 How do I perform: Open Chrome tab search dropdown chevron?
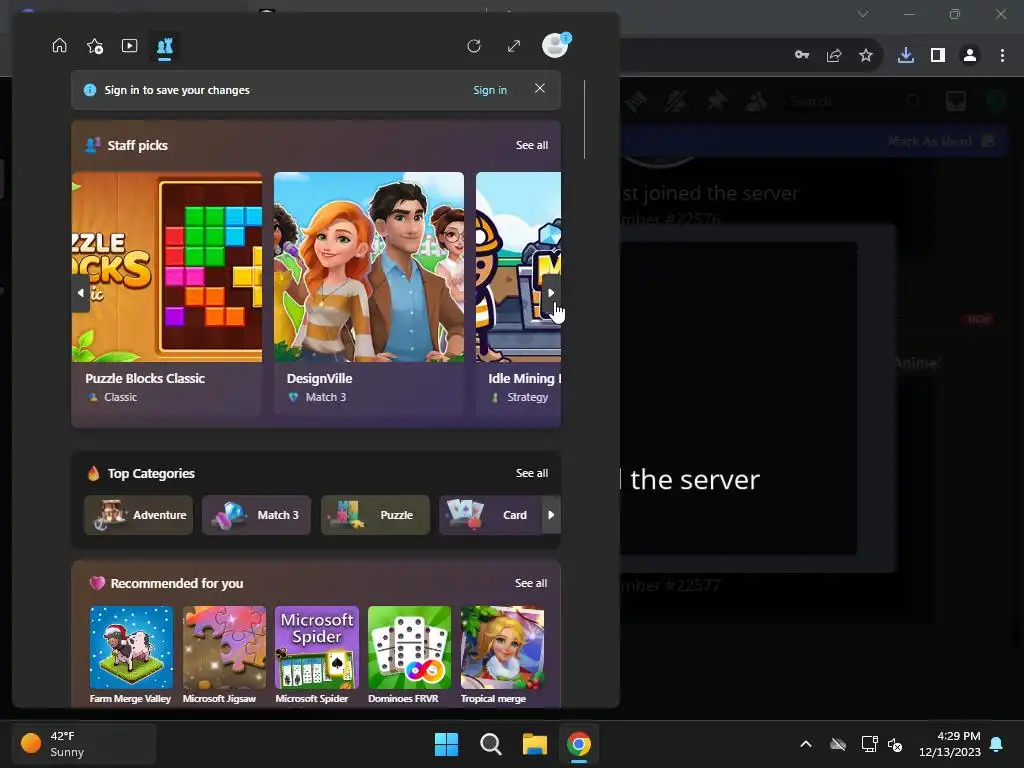[863, 14]
